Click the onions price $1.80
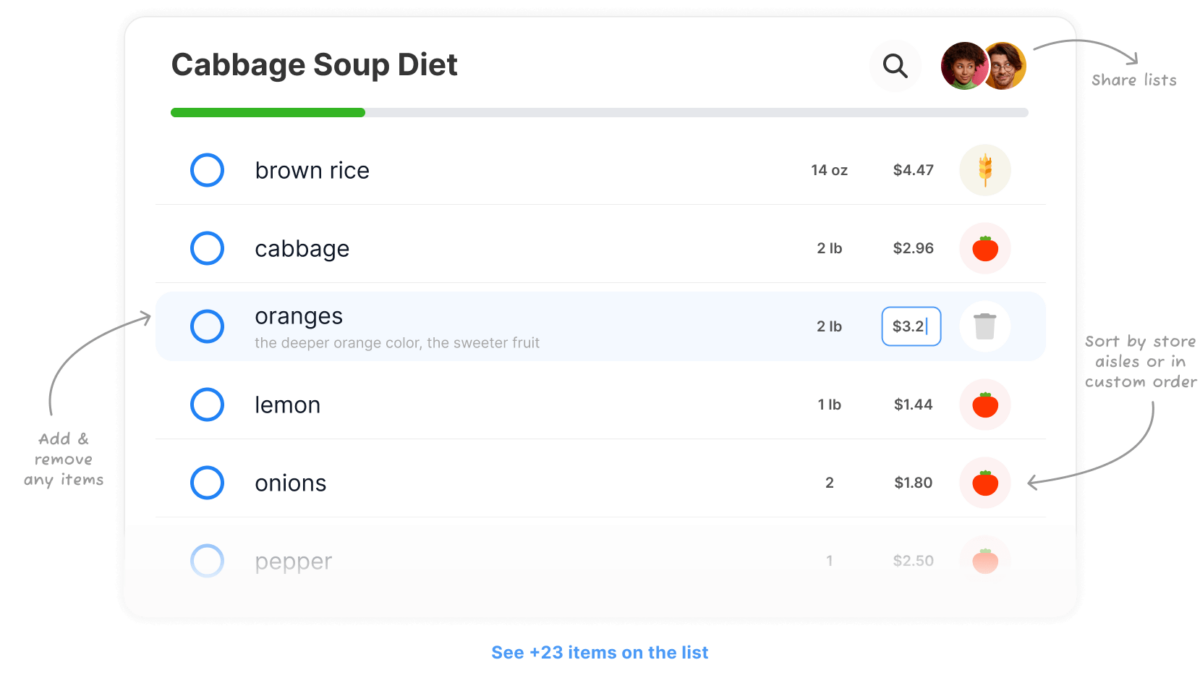The height and width of the screenshot is (694, 1200). pos(913,483)
